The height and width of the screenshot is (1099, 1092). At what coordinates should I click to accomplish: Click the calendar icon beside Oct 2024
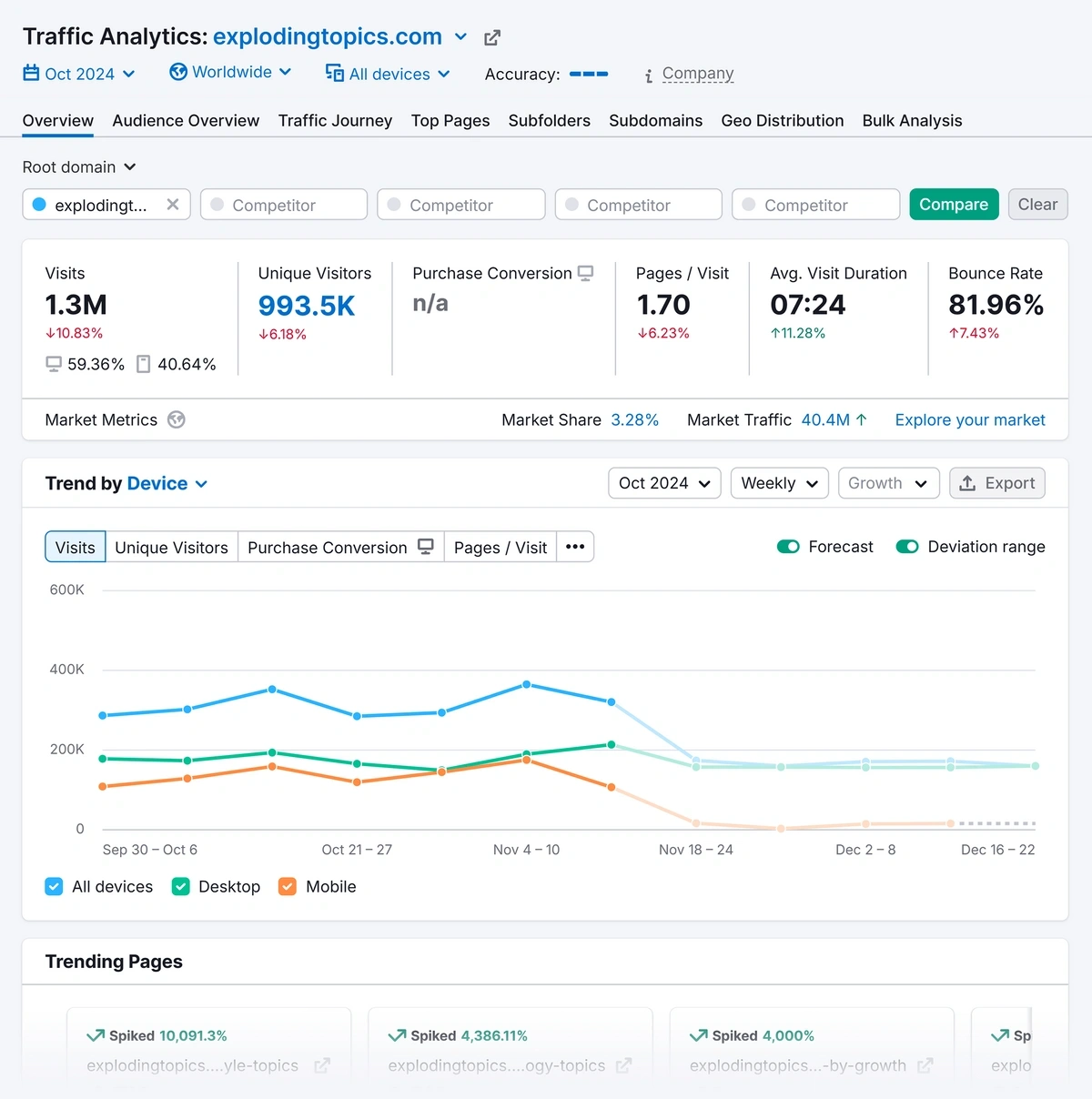31,73
